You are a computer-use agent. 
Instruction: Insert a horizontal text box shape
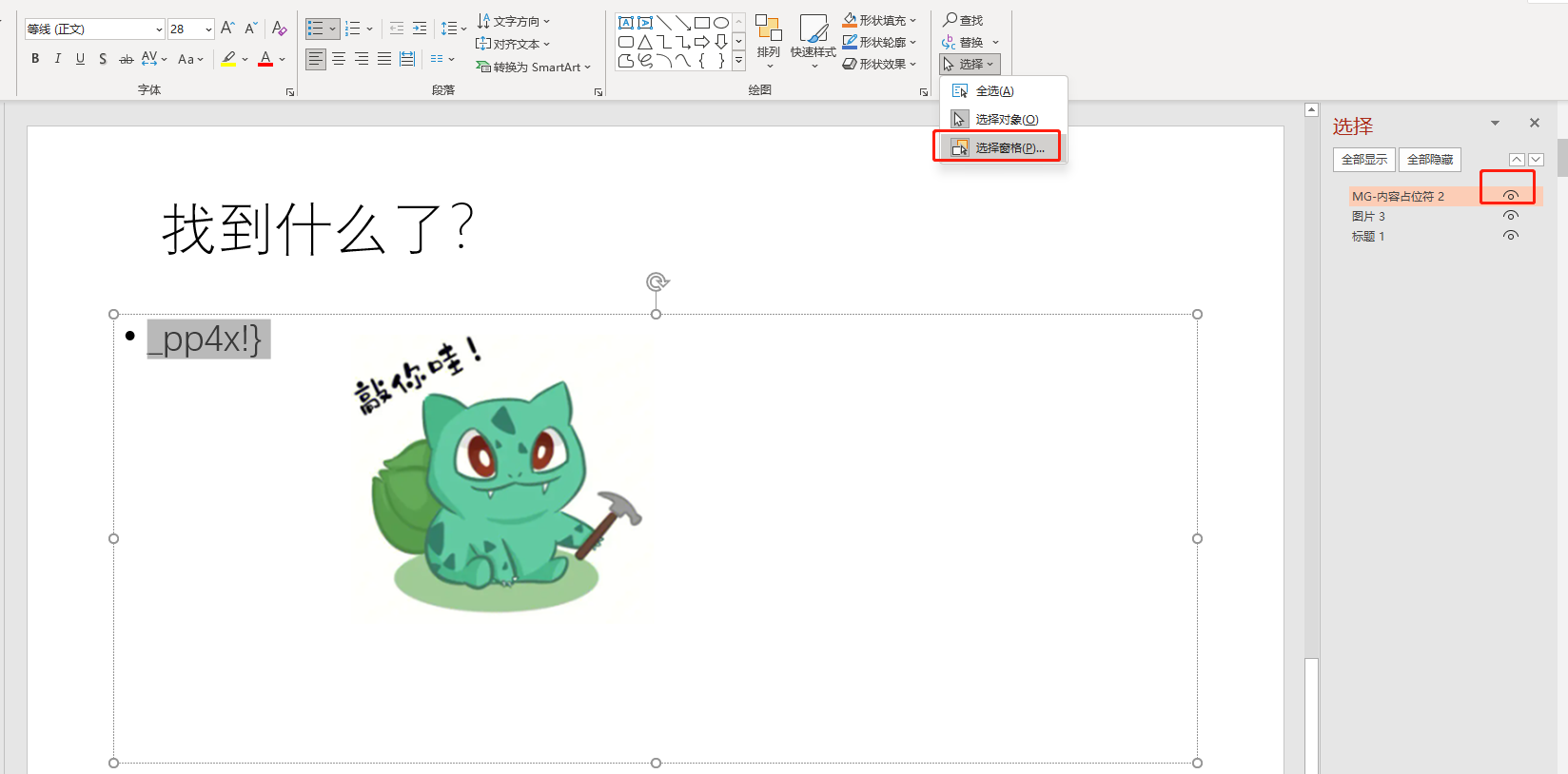(x=626, y=23)
